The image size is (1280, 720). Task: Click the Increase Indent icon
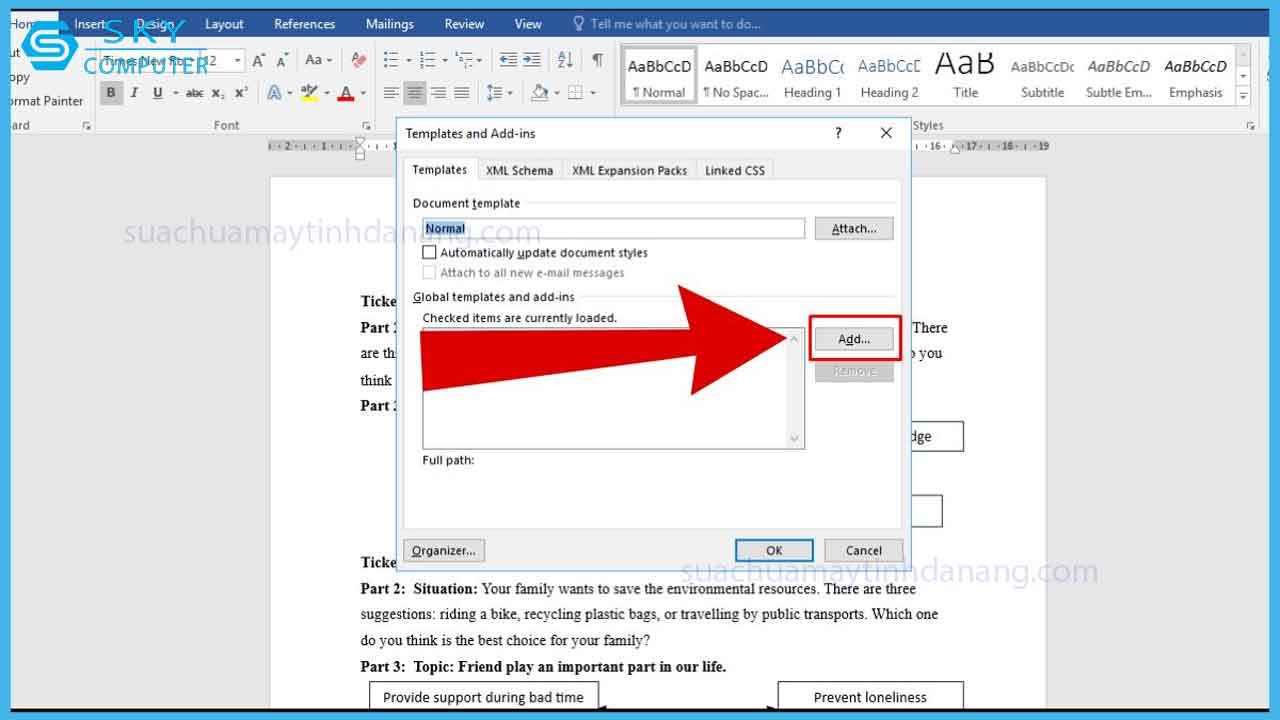532,60
